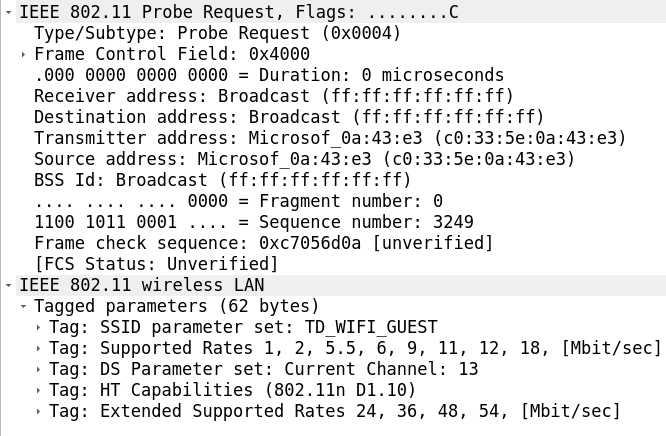Collapse the IEEE 802.11 wireless LAN section
The width and height of the screenshot is (666, 436).
point(9,285)
